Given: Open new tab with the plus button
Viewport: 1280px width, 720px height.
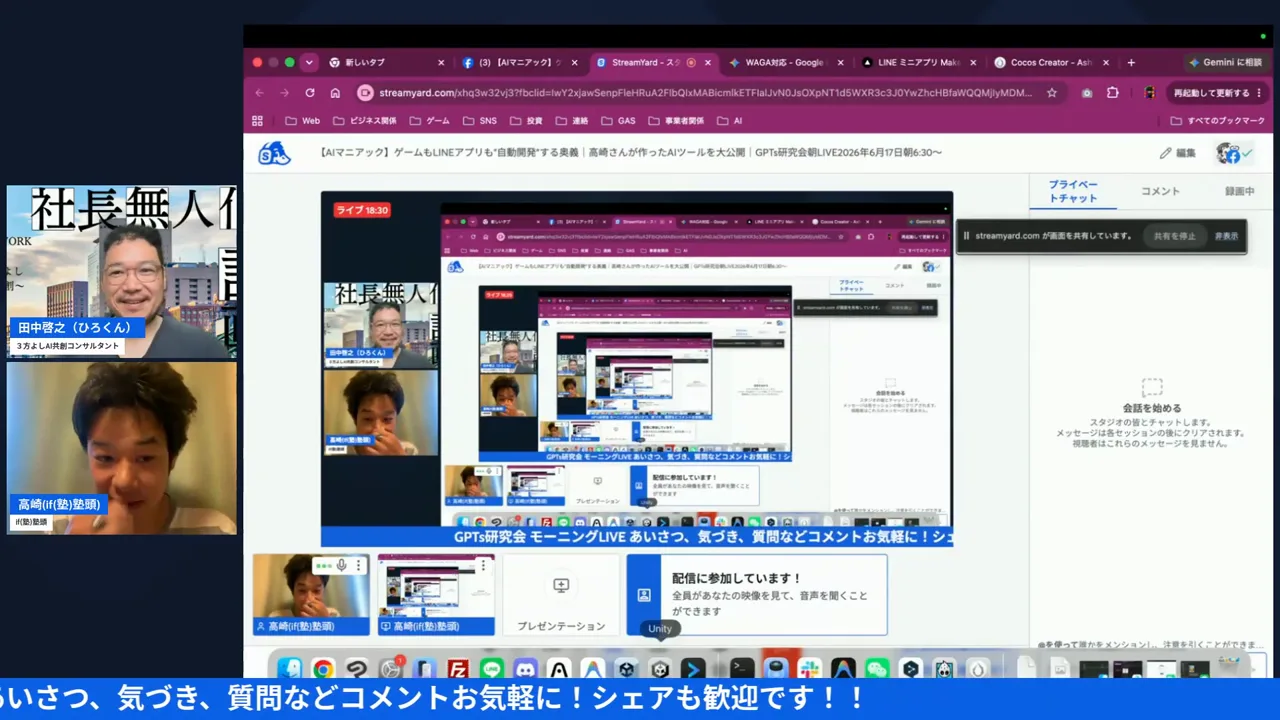Looking at the screenshot, I should point(1131,62).
